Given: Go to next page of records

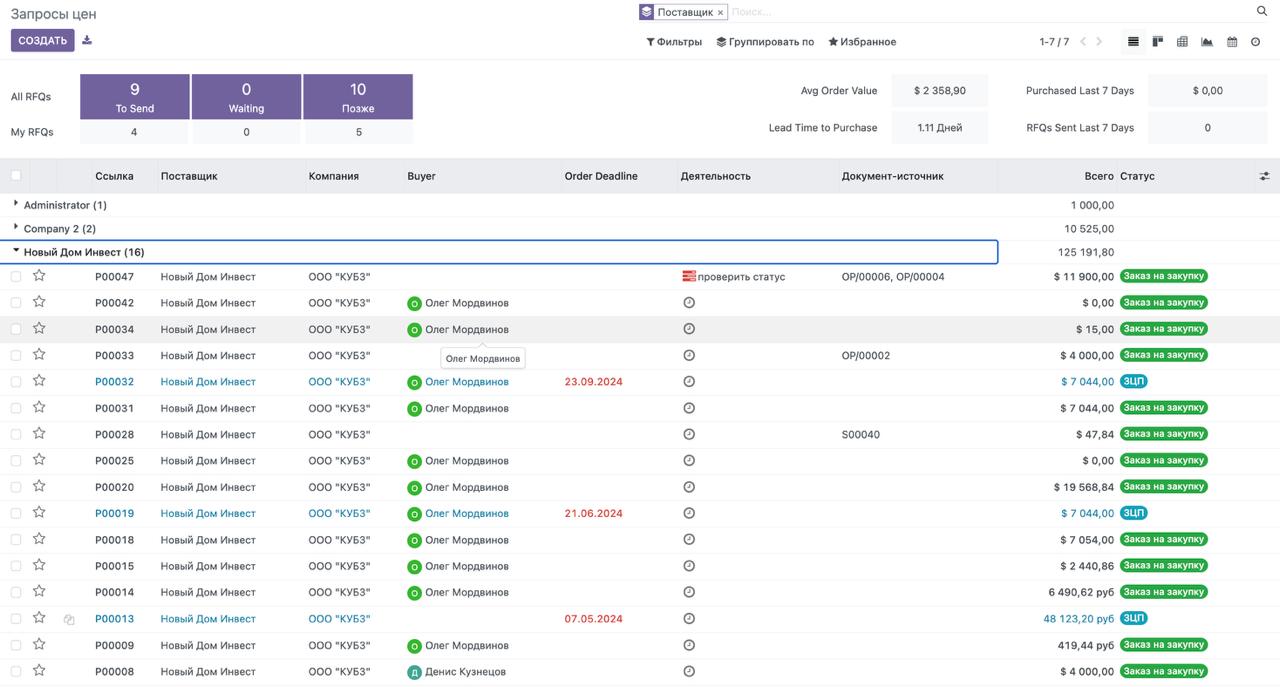Looking at the screenshot, I should point(1099,42).
